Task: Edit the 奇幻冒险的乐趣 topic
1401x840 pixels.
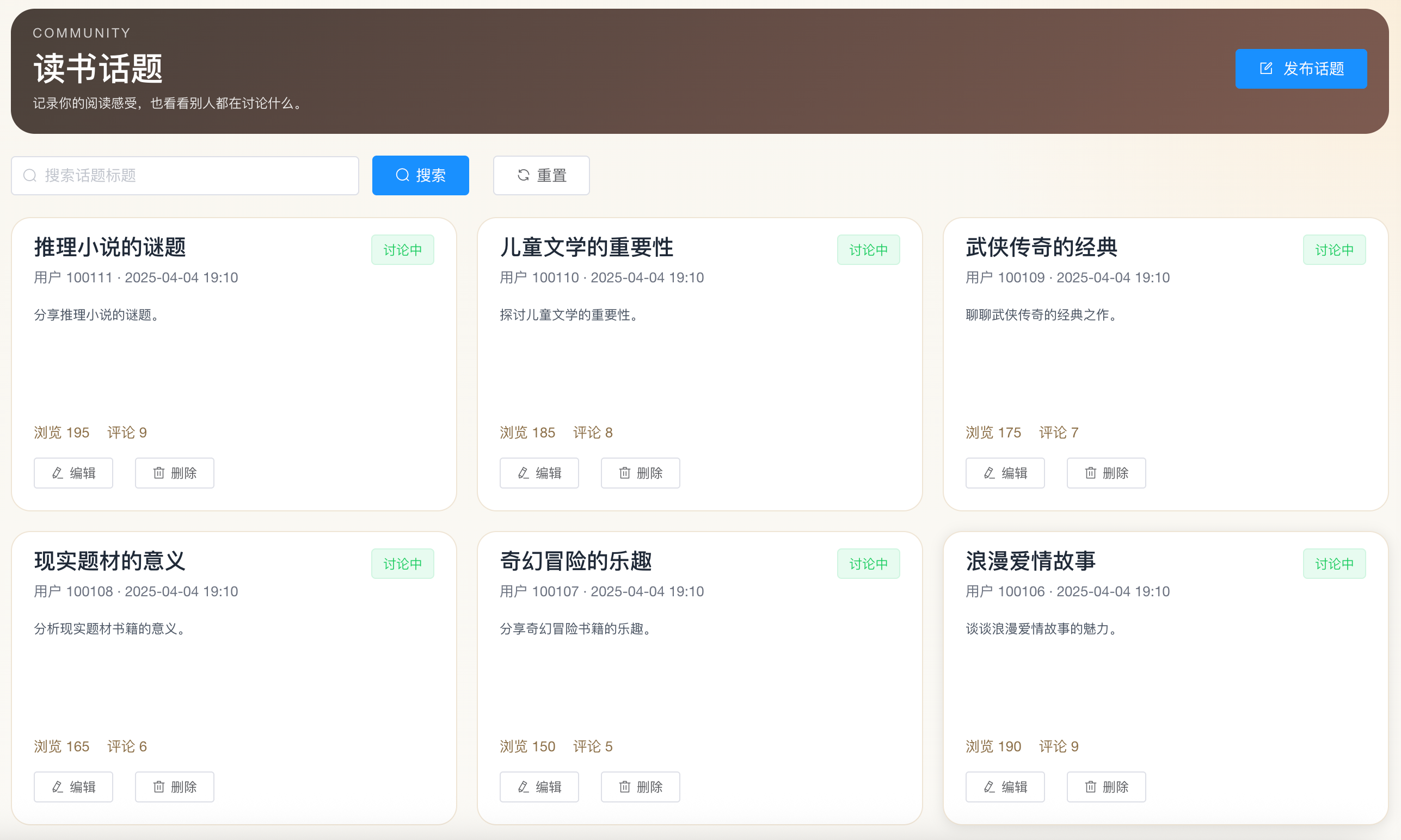Action: pos(539,786)
